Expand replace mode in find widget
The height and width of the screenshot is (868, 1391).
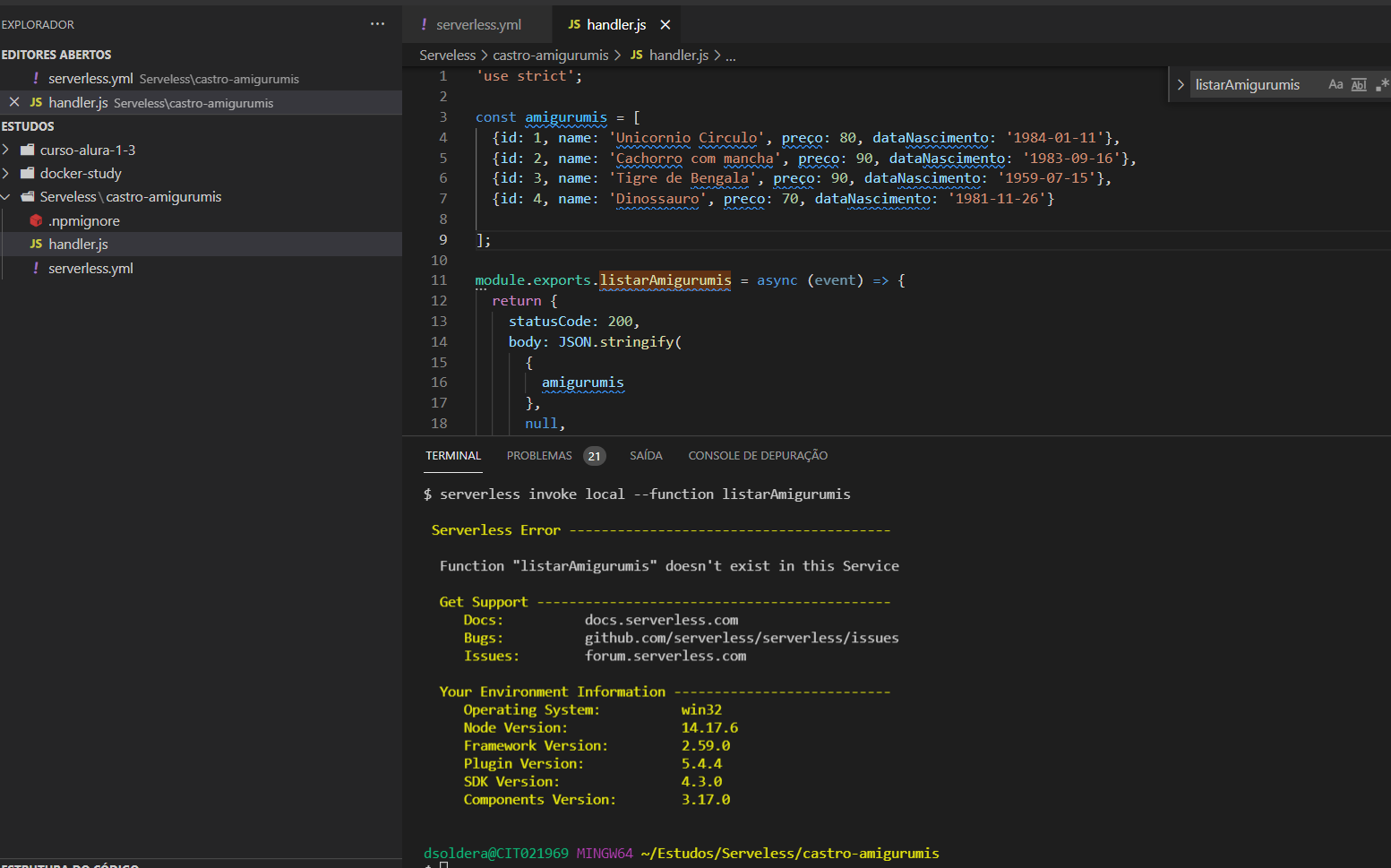(1181, 84)
